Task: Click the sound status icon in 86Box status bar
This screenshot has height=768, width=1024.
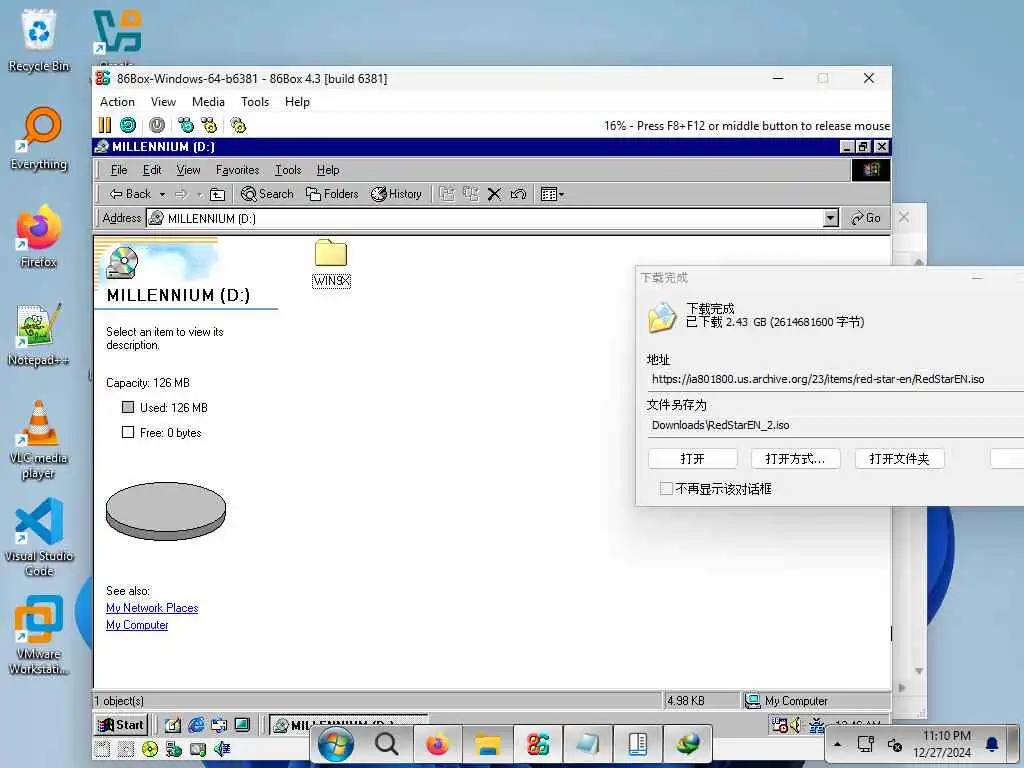Action: (221, 749)
